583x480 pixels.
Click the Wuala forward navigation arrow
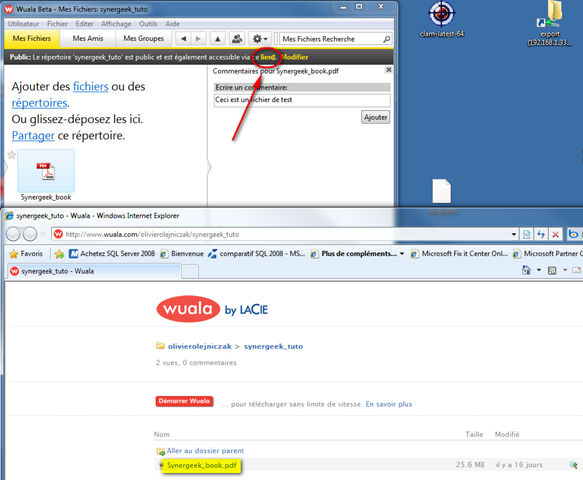click(198, 39)
